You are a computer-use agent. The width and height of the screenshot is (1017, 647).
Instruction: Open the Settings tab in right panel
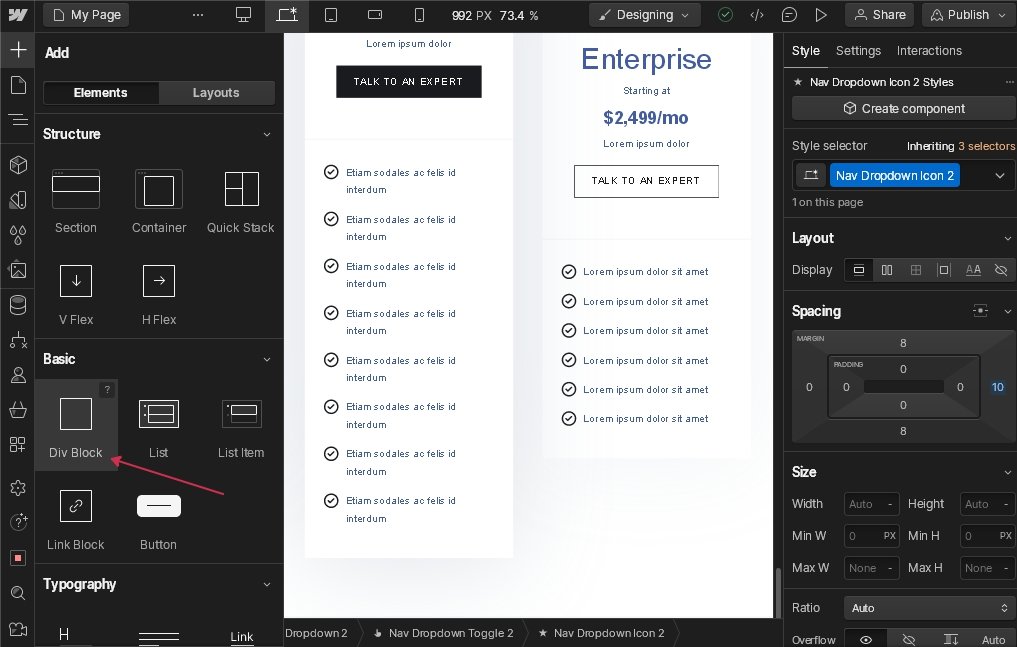point(858,51)
